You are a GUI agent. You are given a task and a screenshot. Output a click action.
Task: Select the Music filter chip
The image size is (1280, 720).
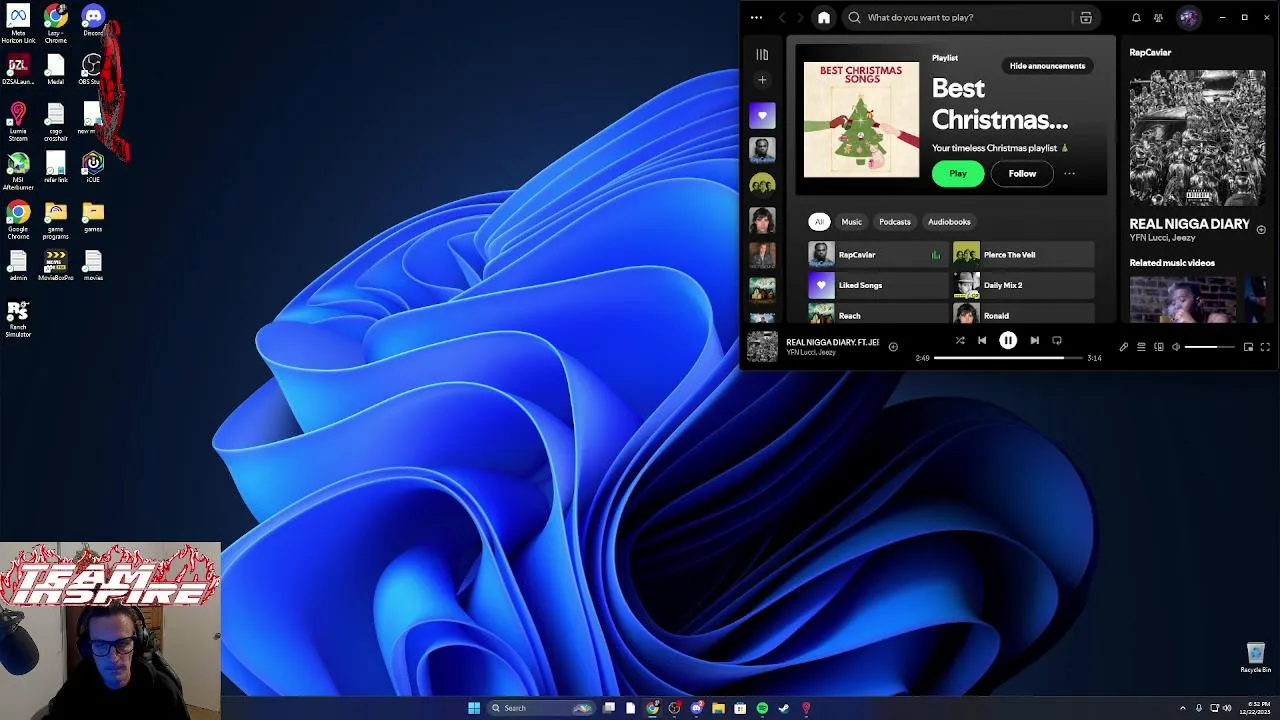coord(851,221)
